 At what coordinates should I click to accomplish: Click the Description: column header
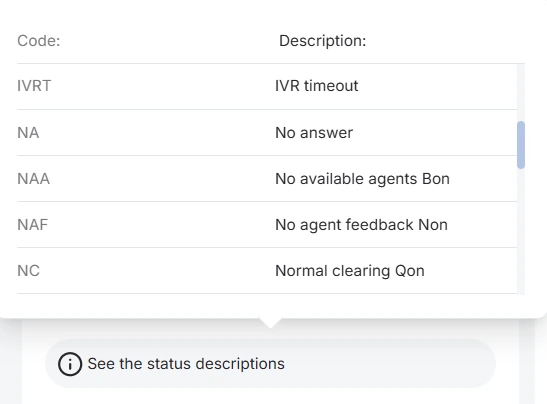323,41
